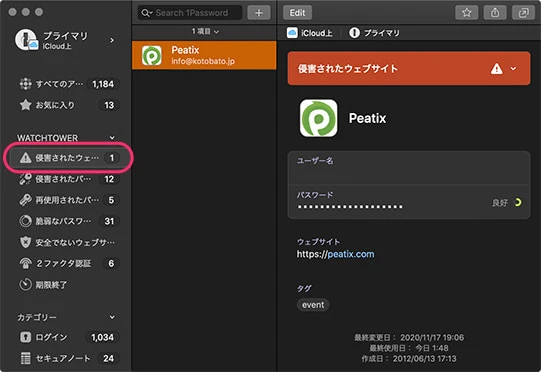
Task: Click the unsecured websites shield icon
Action: (26, 242)
